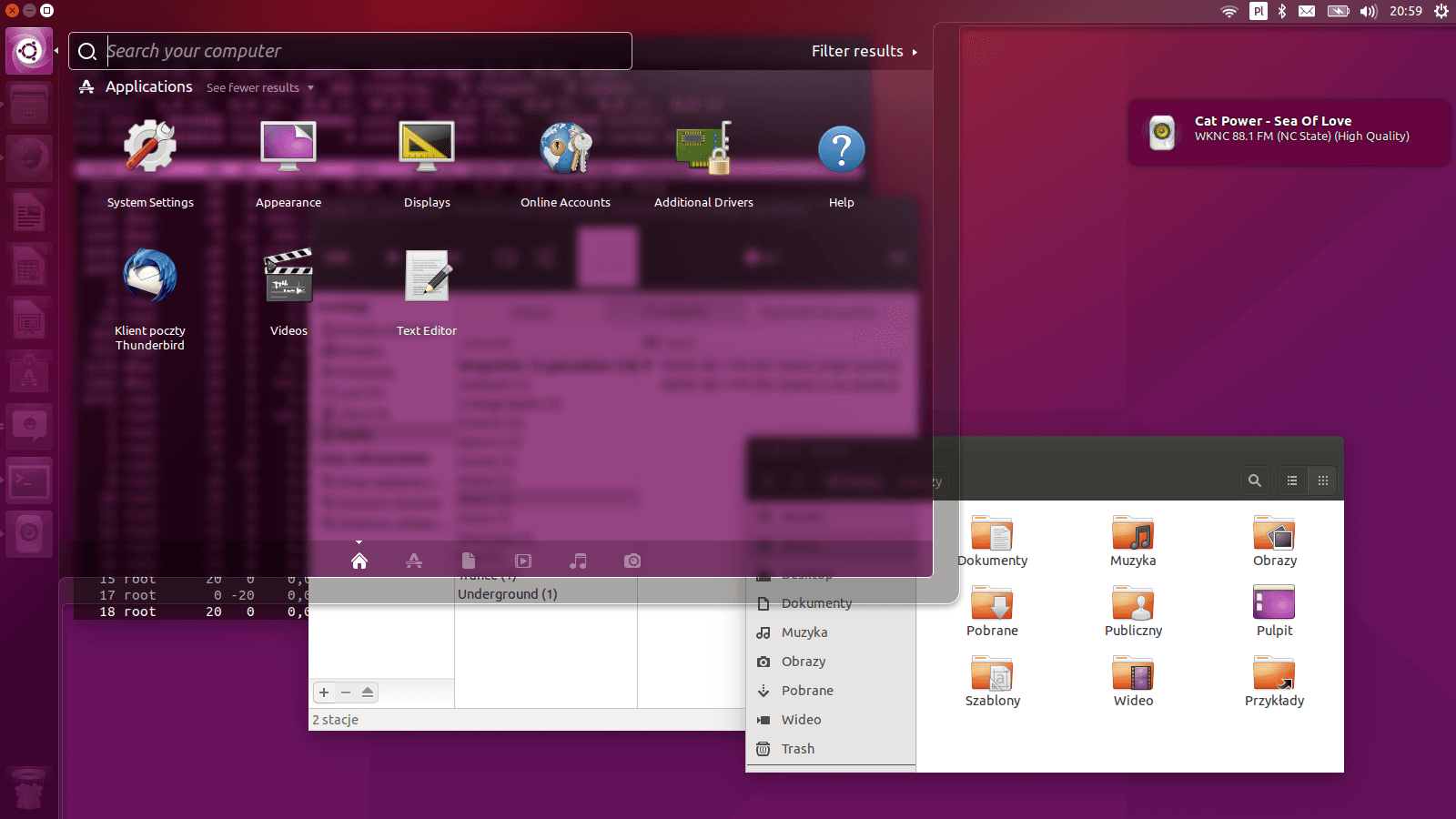Select Muzyka in Files sidebar
The image size is (1456, 819).
point(831,632)
